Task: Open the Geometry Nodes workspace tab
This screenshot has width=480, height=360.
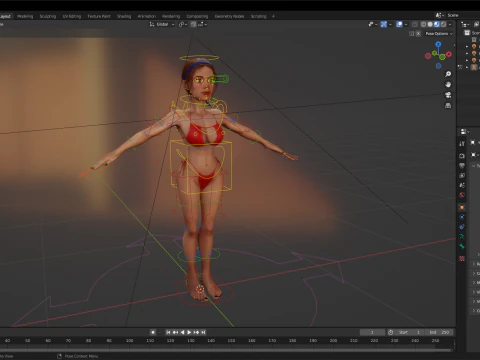Action: point(229,16)
